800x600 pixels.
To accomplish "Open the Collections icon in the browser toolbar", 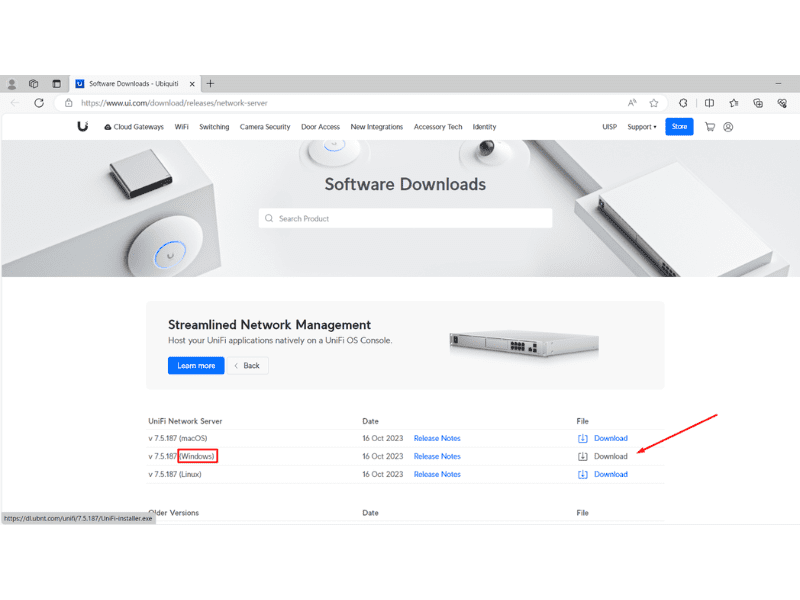I will click(x=758, y=102).
